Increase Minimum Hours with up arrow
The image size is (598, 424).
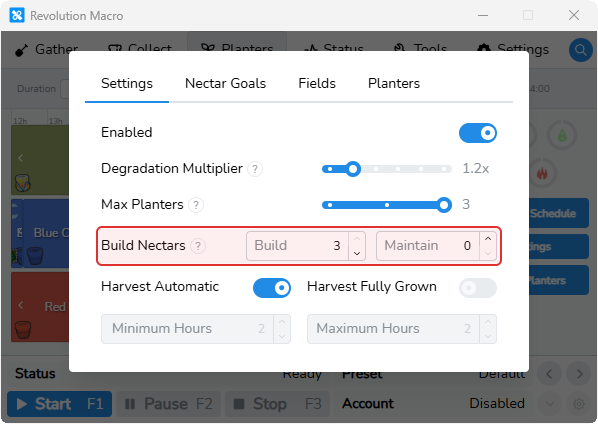click(x=282, y=322)
